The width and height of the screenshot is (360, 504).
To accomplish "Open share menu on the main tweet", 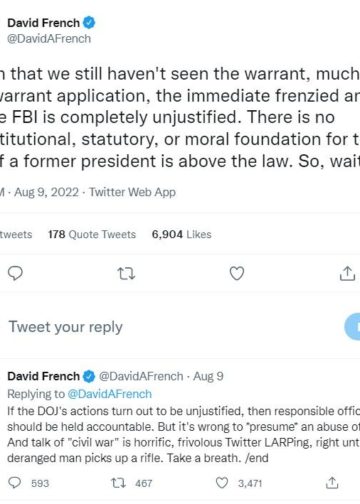I will [347, 273].
